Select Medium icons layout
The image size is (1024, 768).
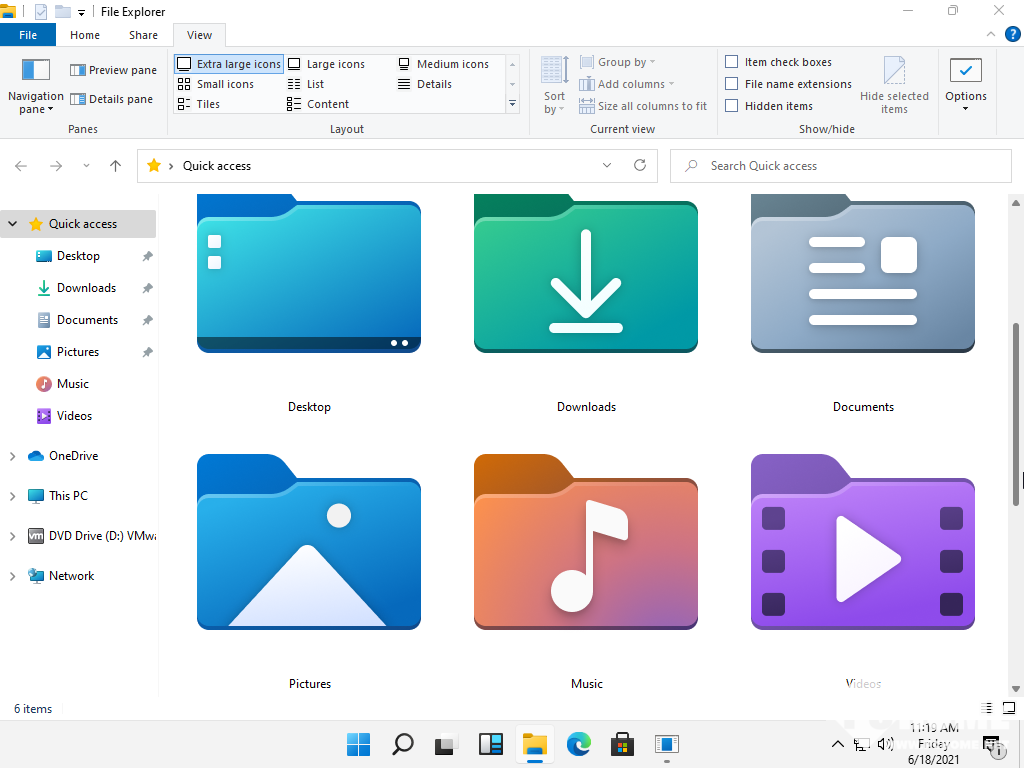443,64
